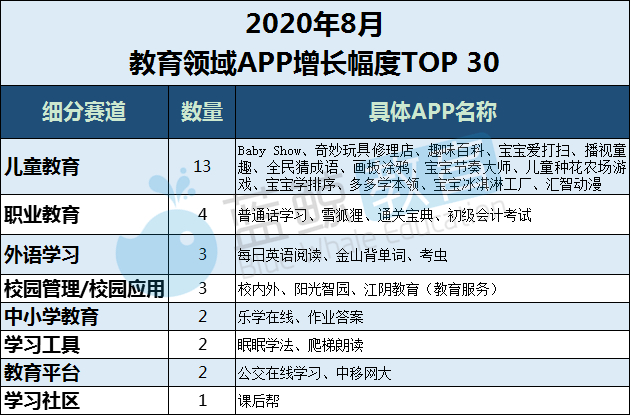Viewport: 631px width, 416px height.
Task: Click the cell listing 乐学在线、作业答案
Action: (433, 317)
